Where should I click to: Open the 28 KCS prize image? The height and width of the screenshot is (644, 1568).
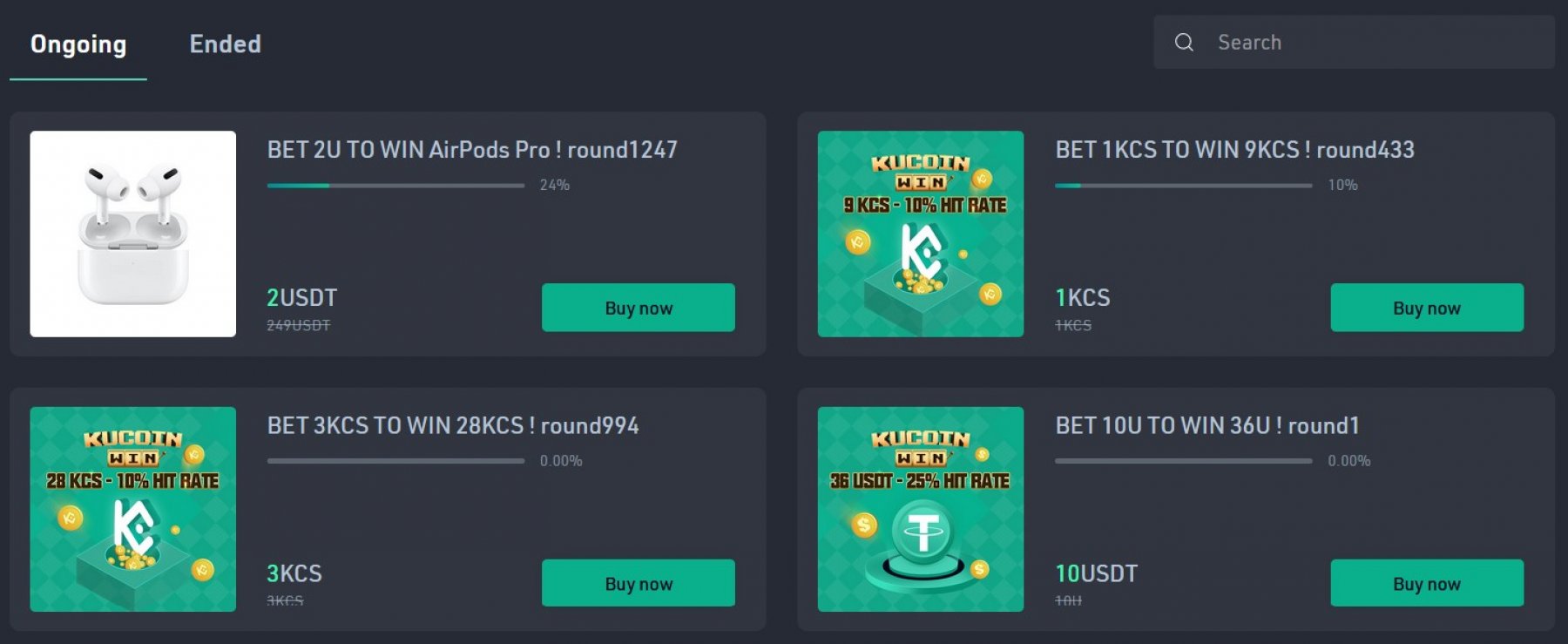click(x=132, y=509)
